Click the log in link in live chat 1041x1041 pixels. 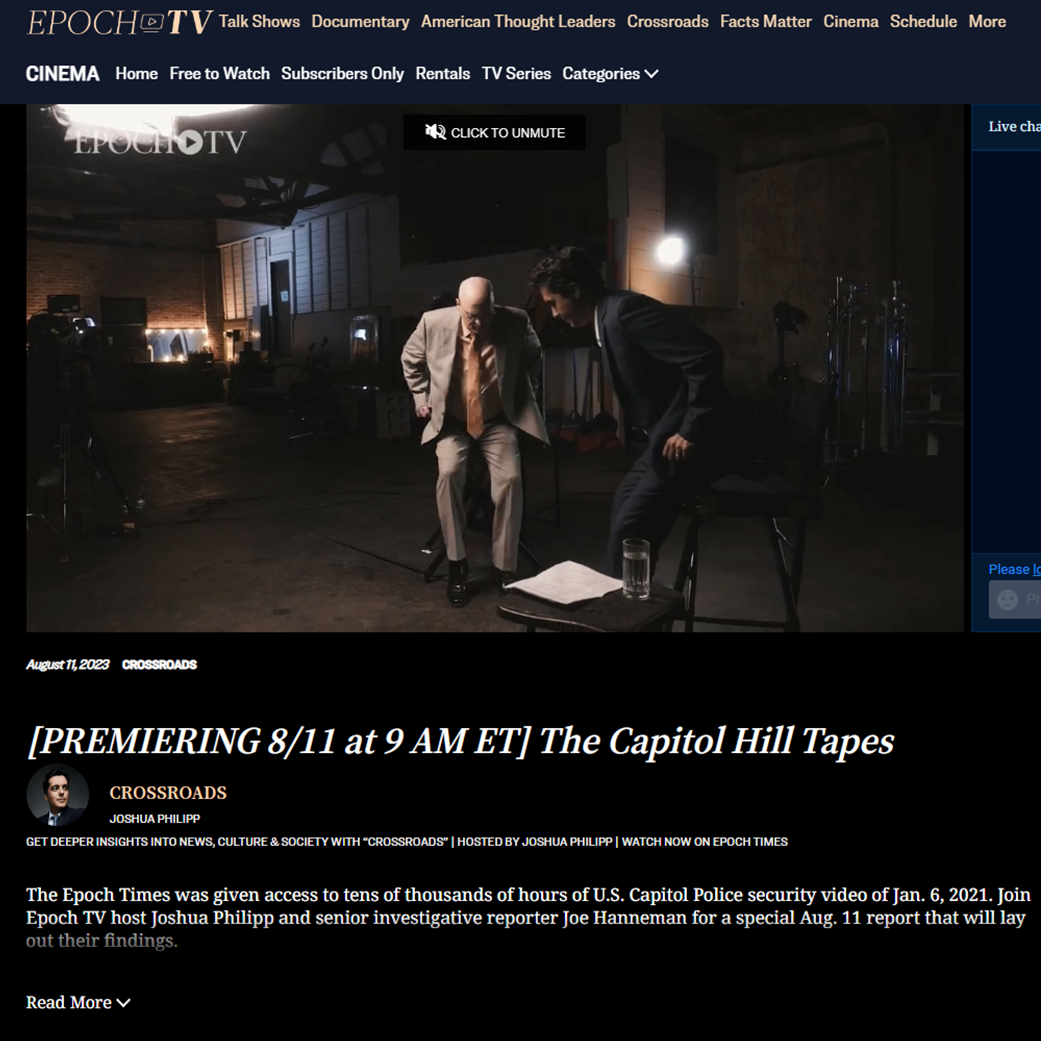[x=1036, y=569]
